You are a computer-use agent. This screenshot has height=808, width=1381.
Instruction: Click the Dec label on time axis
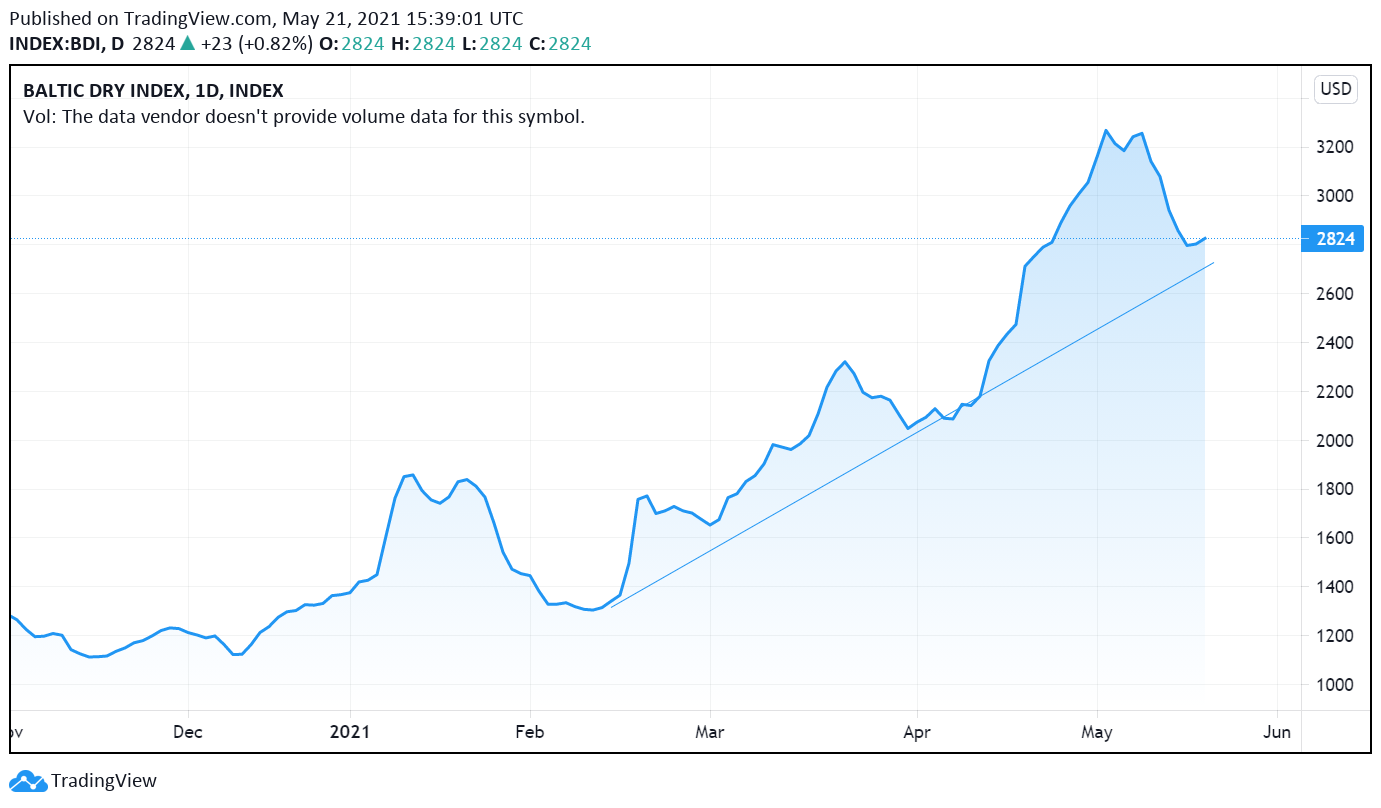point(188,732)
